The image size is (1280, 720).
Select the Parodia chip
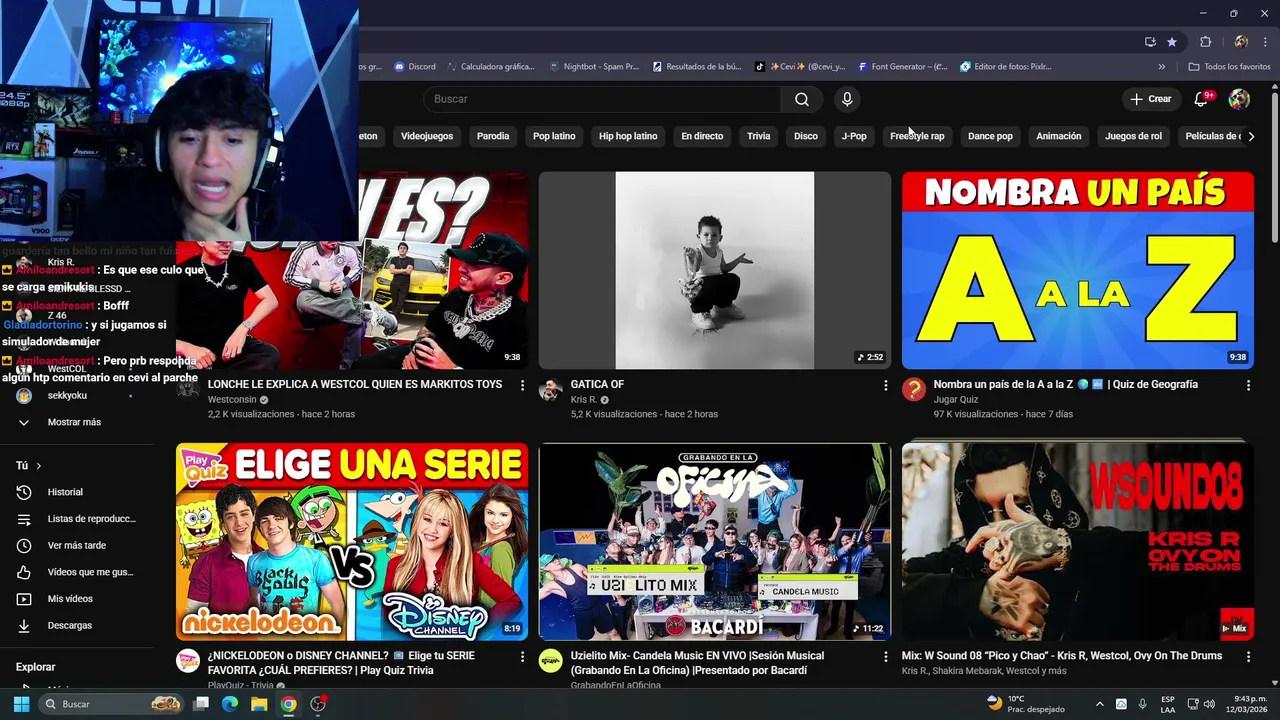493,136
